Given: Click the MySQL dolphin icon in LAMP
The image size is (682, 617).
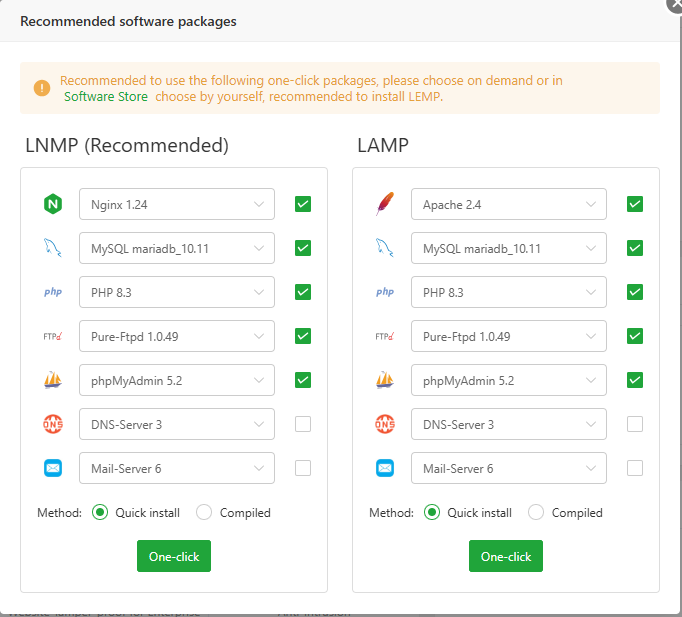Looking at the screenshot, I should 385,248.
